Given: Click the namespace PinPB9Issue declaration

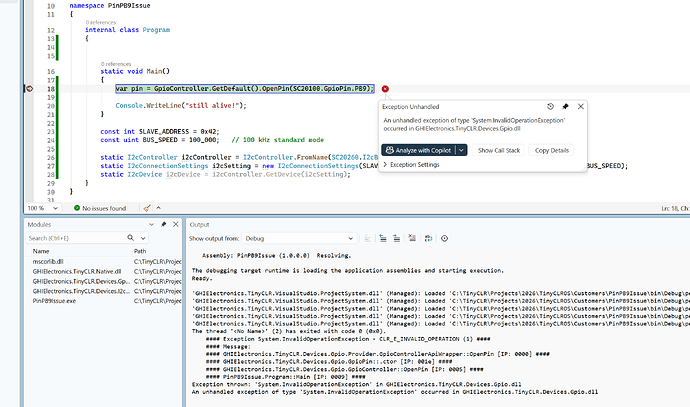Looking at the screenshot, I should (110, 6).
